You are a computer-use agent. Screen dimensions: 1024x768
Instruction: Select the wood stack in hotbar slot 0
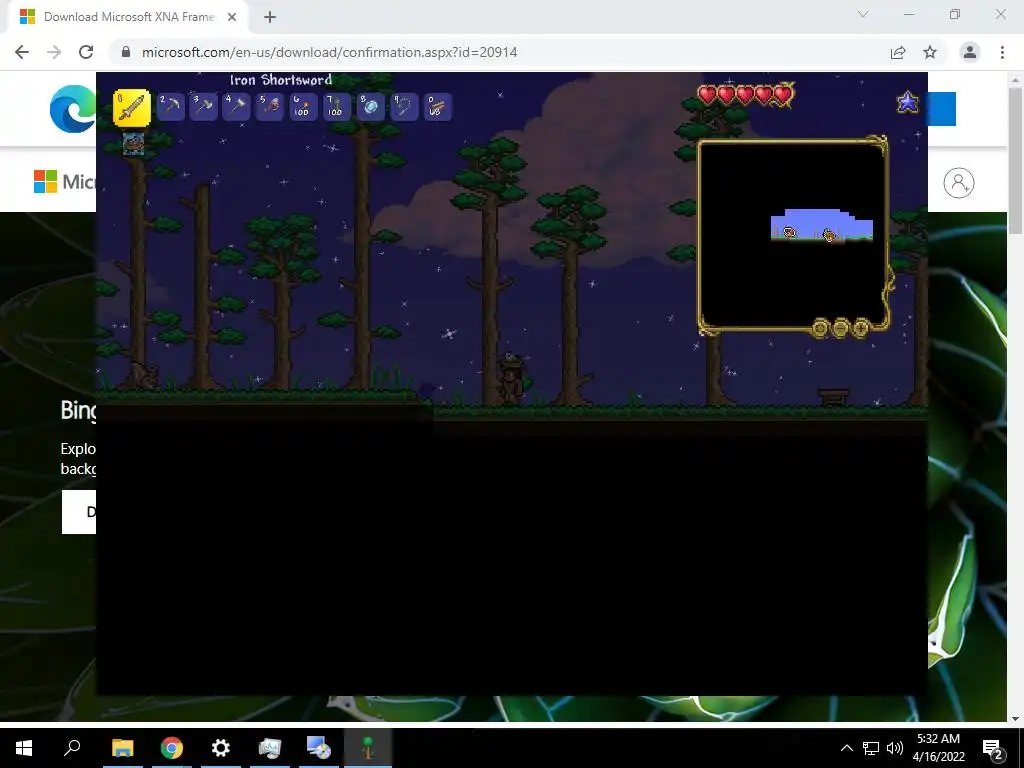(x=437, y=107)
